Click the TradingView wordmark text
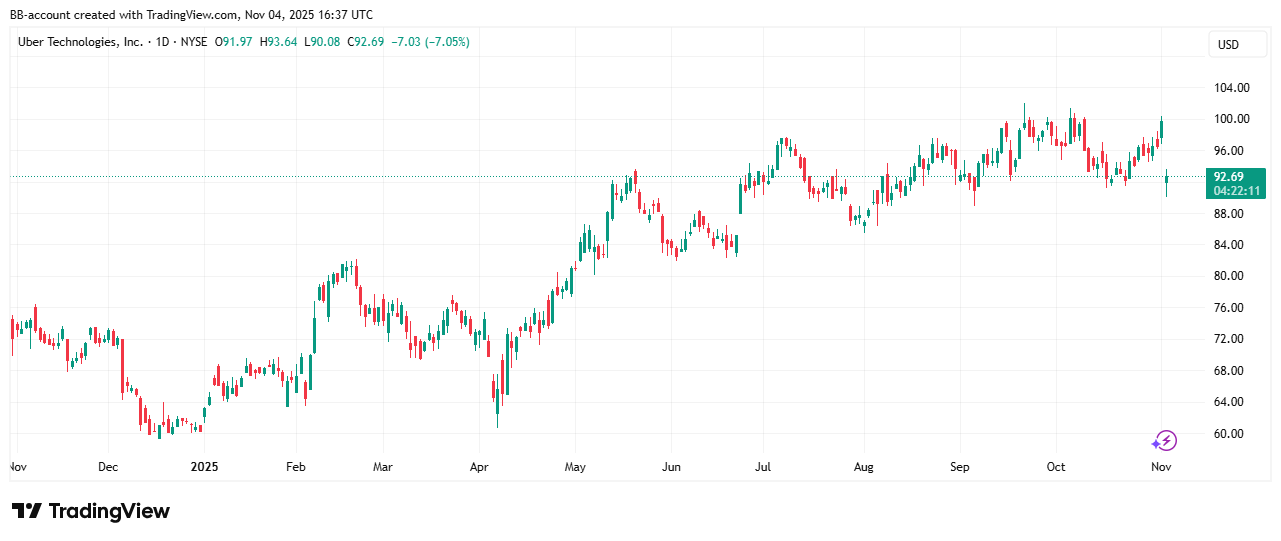 [109, 511]
